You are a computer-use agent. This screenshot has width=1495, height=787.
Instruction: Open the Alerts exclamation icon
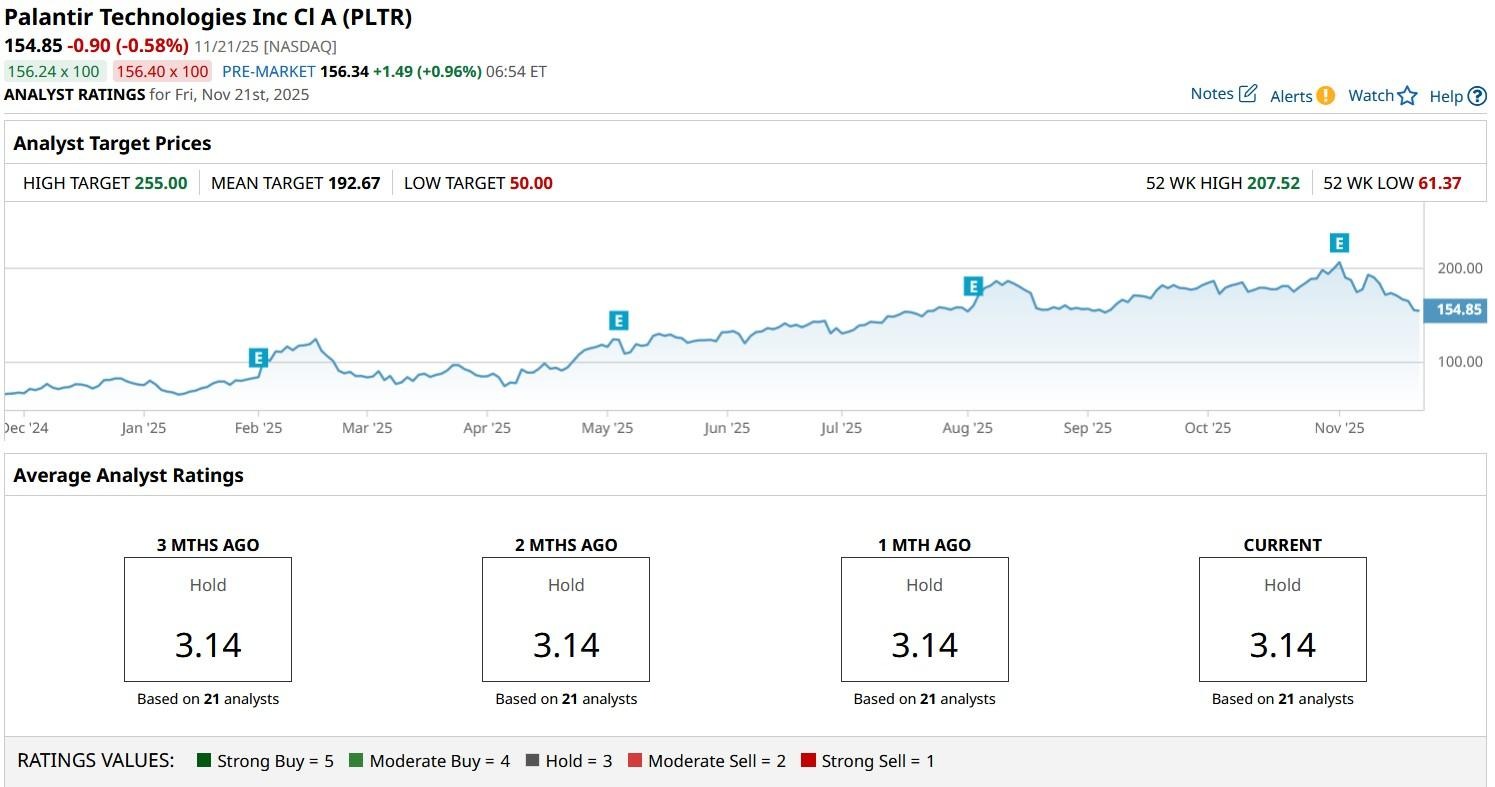[1325, 96]
